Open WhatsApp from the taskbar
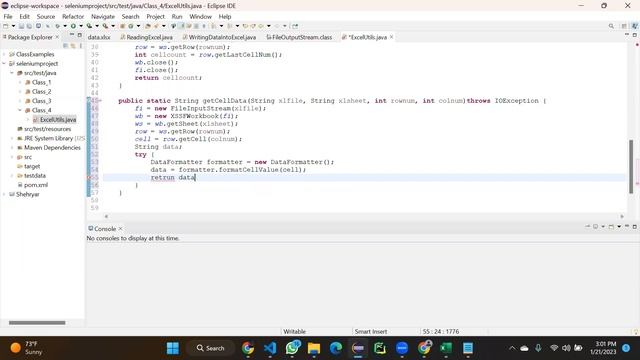The height and width of the screenshot is (360, 640). pyautogui.click(x=292, y=348)
